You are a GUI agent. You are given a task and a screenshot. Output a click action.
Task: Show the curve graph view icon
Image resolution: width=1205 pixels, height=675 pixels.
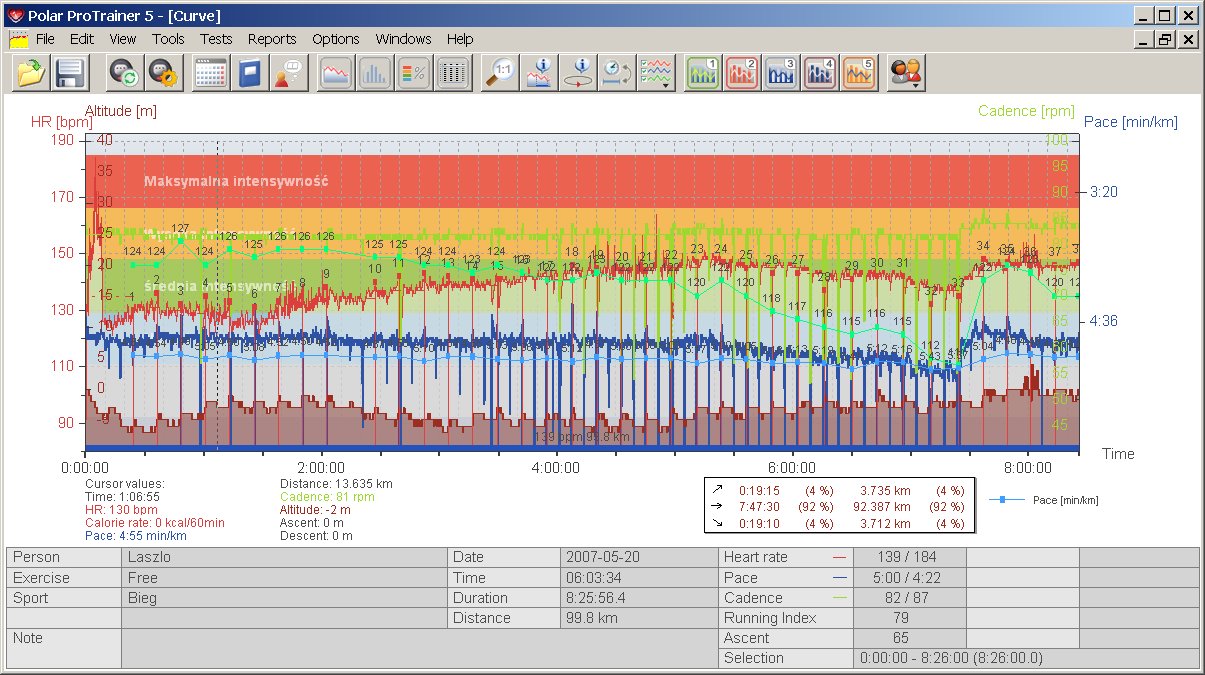[x=336, y=73]
